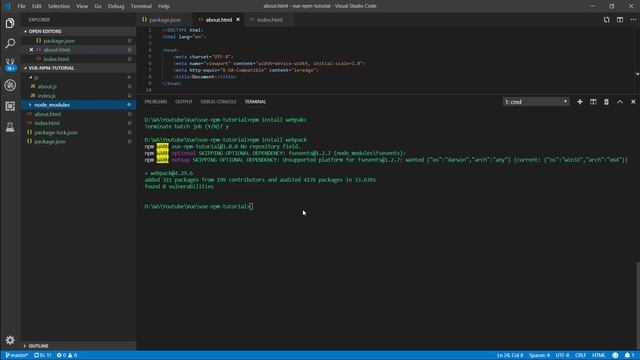Open the Explorer view in activity bar
640x360 pixels.
click(x=10, y=23)
